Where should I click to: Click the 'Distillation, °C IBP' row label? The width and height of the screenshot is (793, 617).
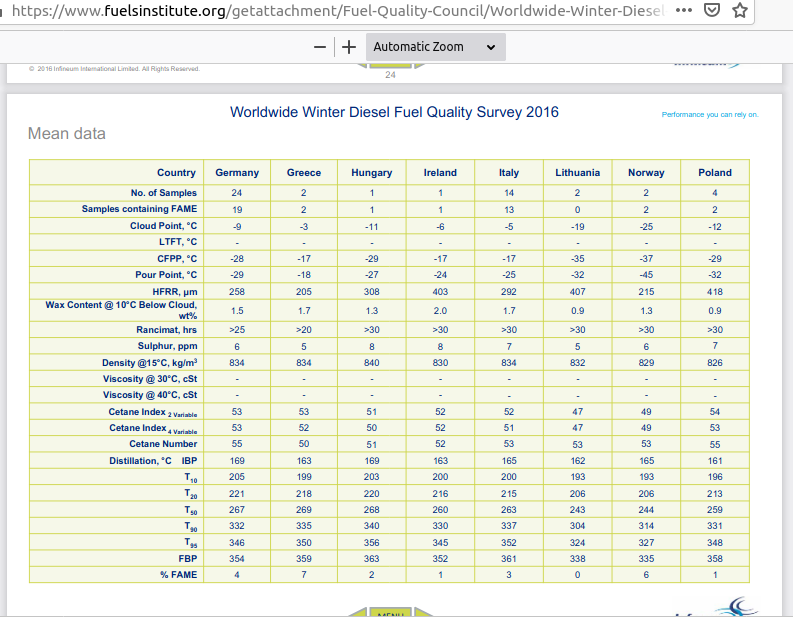point(153,461)
